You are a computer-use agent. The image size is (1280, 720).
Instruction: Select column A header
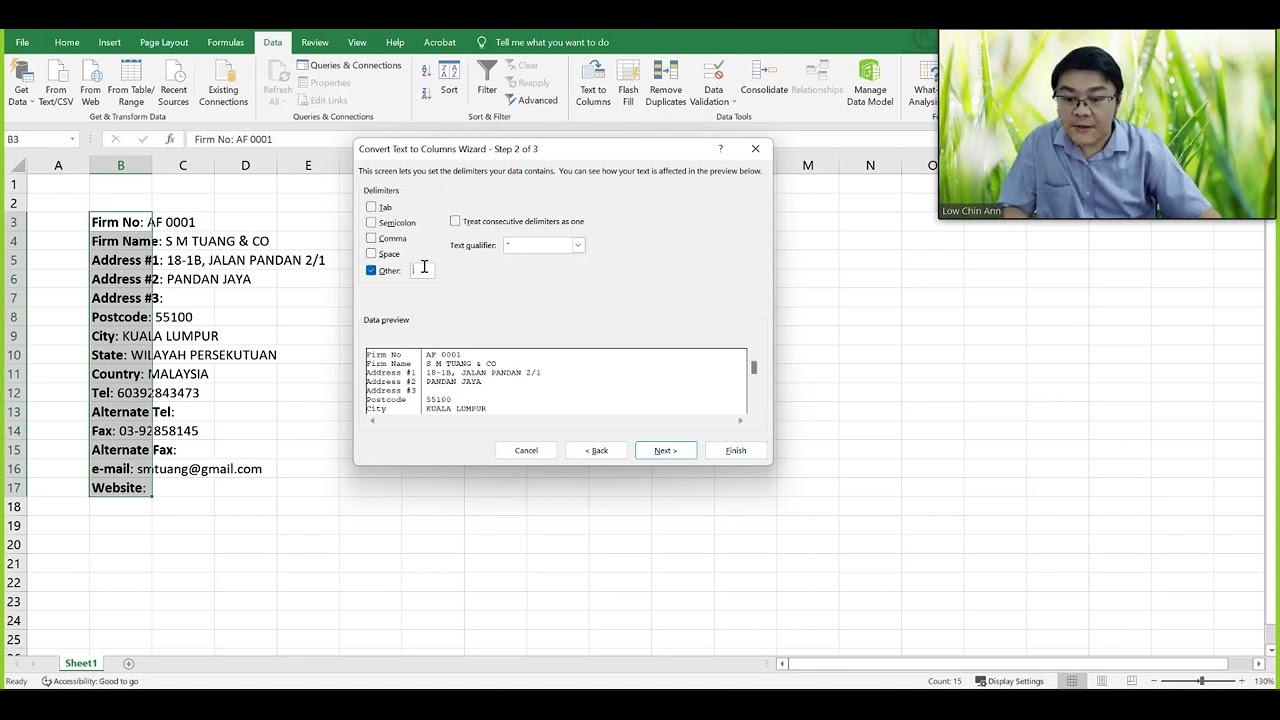coord(58,165)
